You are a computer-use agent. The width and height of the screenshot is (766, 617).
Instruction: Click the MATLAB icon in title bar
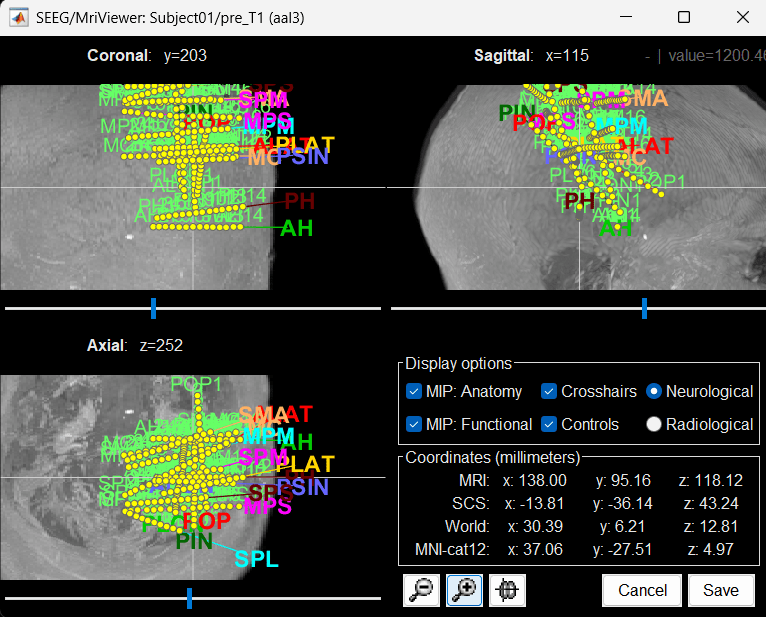point(17,17)
